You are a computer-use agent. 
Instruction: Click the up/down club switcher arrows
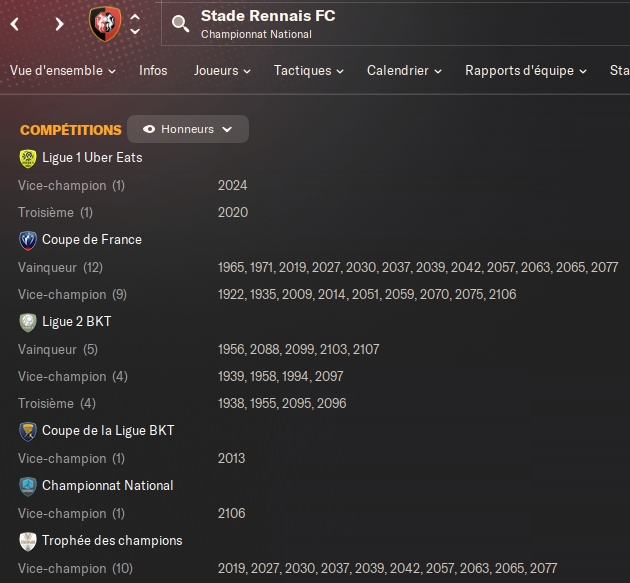[x=136, y=24]
